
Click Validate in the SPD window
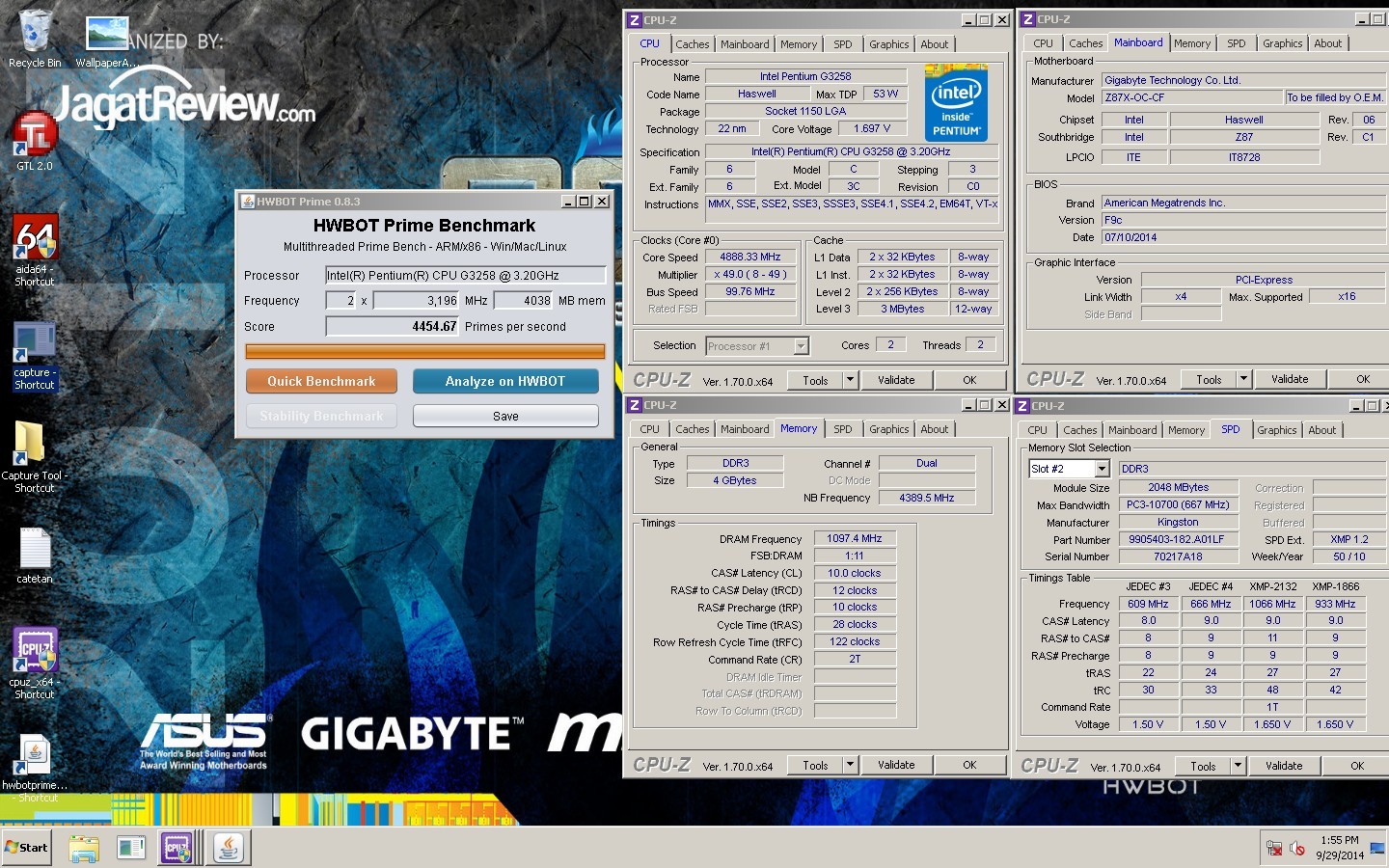[1284, 766]
